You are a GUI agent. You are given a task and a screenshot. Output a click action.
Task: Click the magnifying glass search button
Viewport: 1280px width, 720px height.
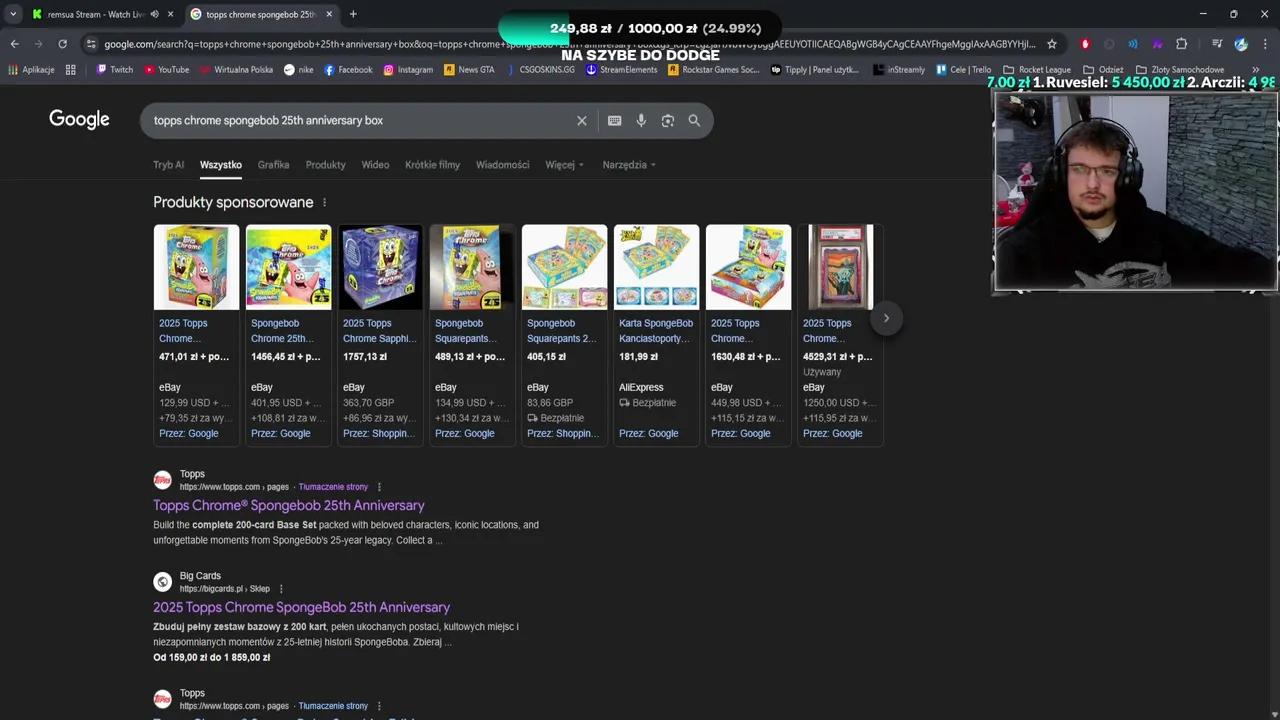click(694, 120)
